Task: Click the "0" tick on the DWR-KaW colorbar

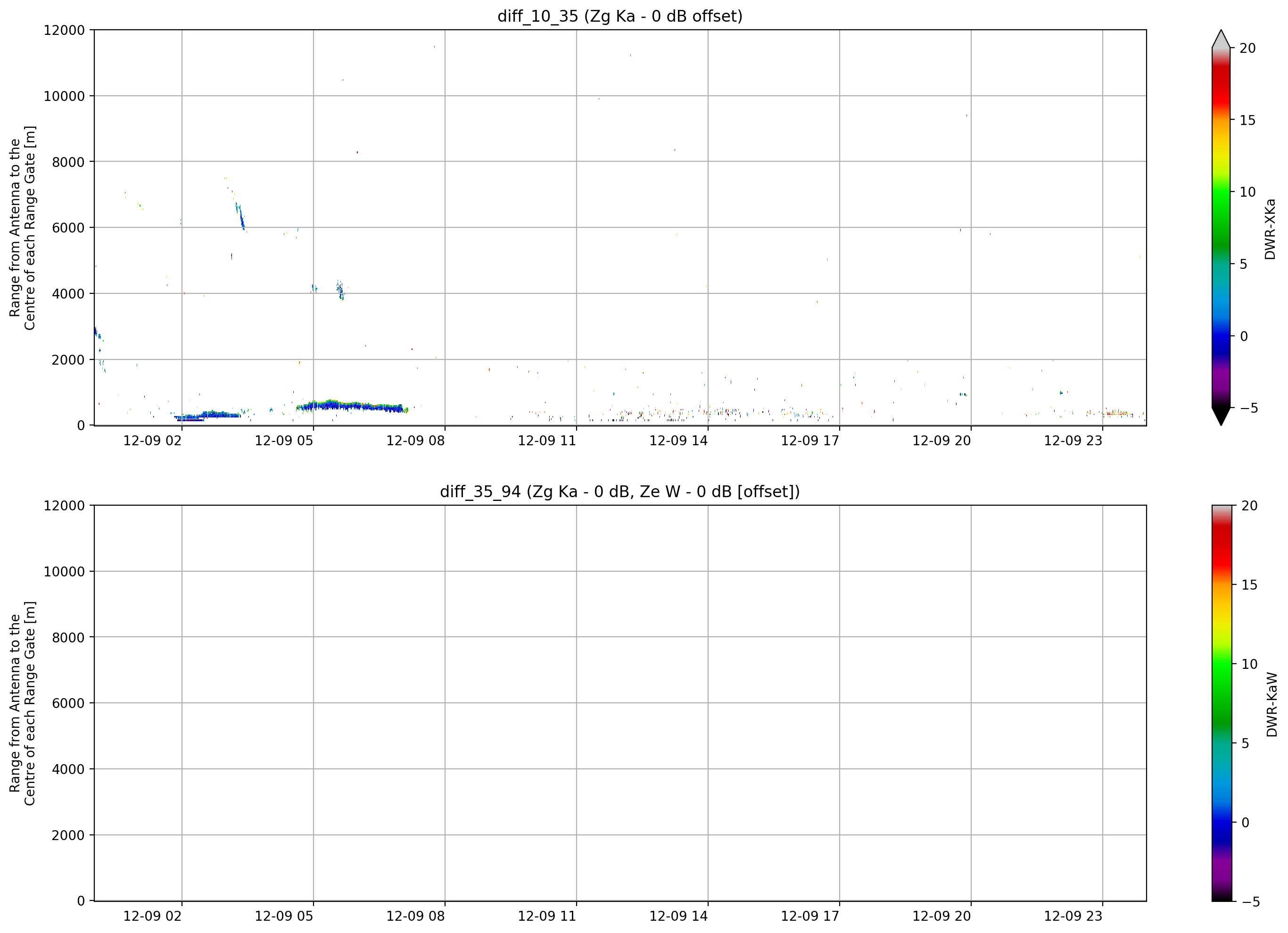Action: pyautogui.click(x=1246, y=822)
